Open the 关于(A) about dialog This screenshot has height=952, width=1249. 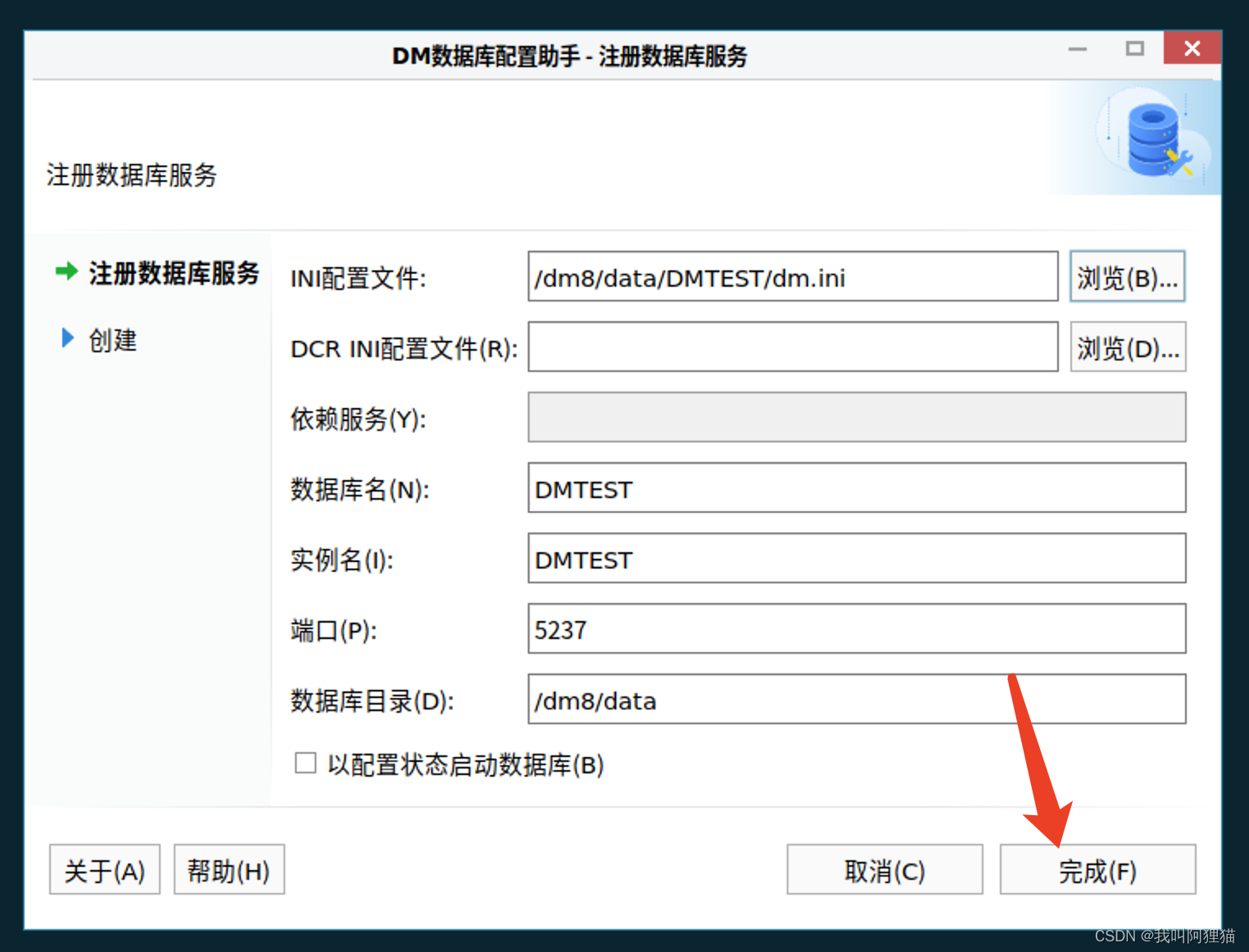coord(105,870)
